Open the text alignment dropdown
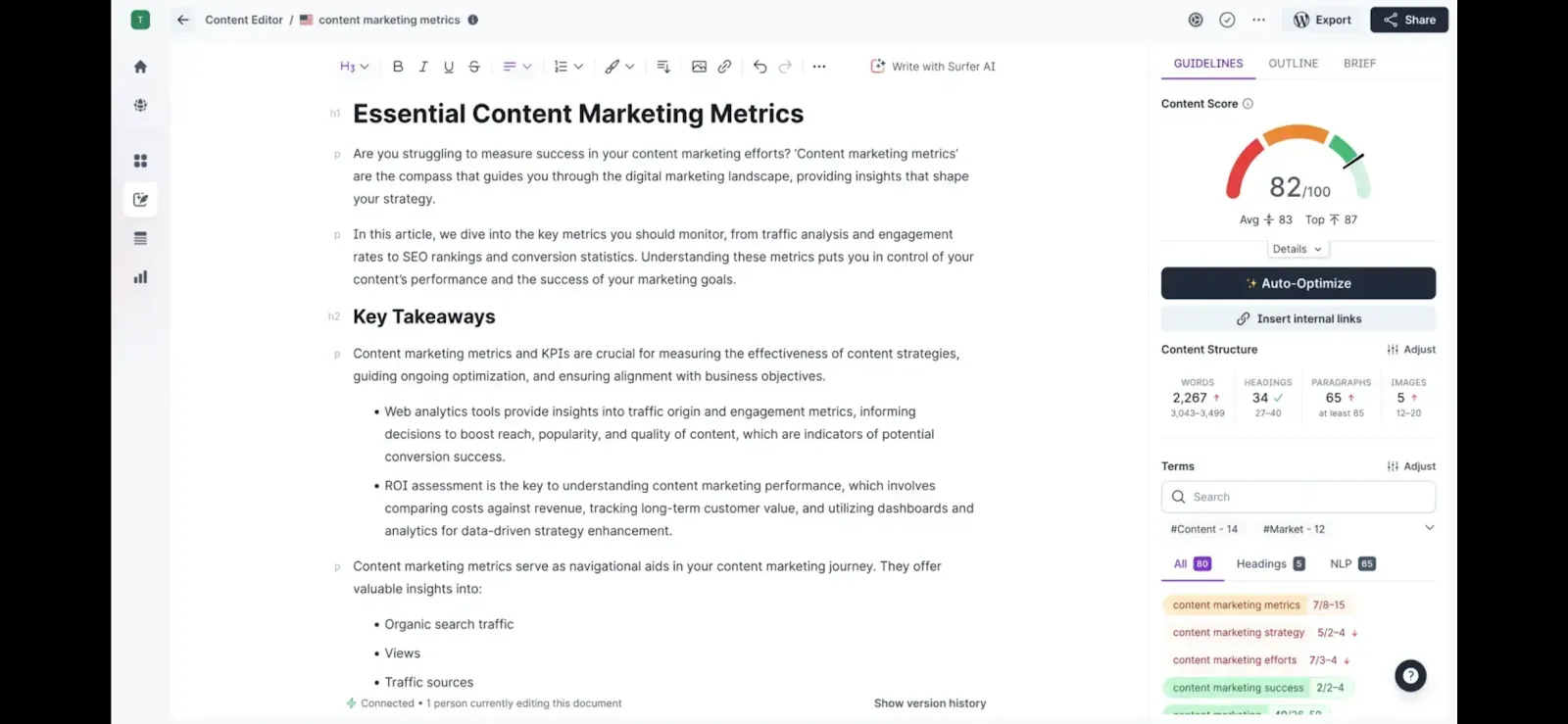This screenshot has width=1568, height=724. [x=516, y=67]
